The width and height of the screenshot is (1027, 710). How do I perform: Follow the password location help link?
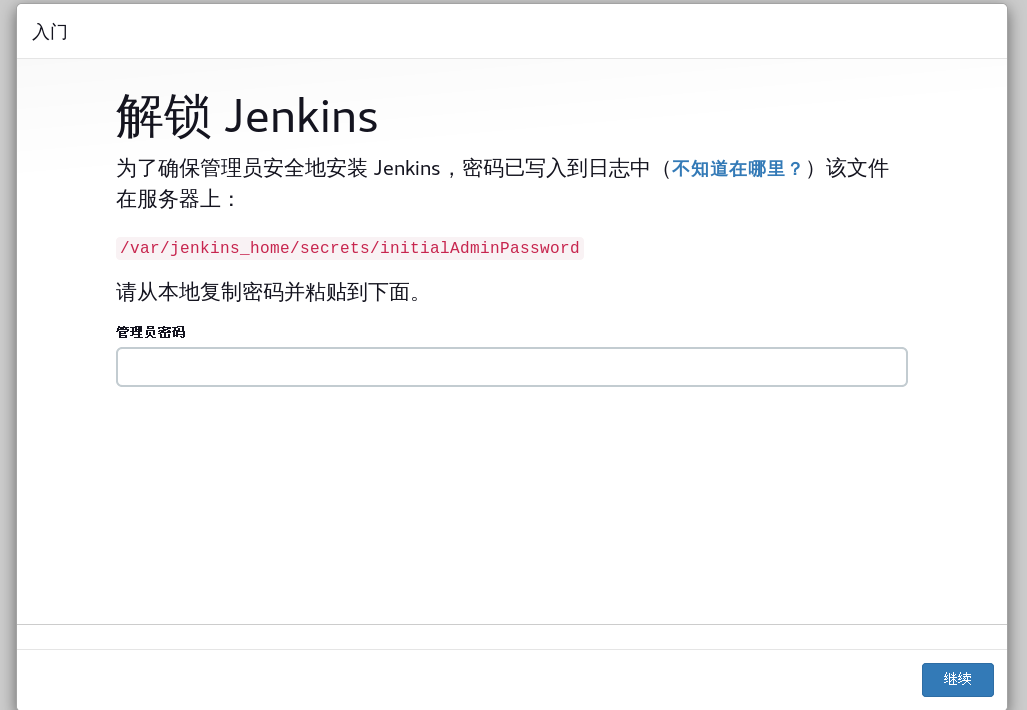(737, 168)
